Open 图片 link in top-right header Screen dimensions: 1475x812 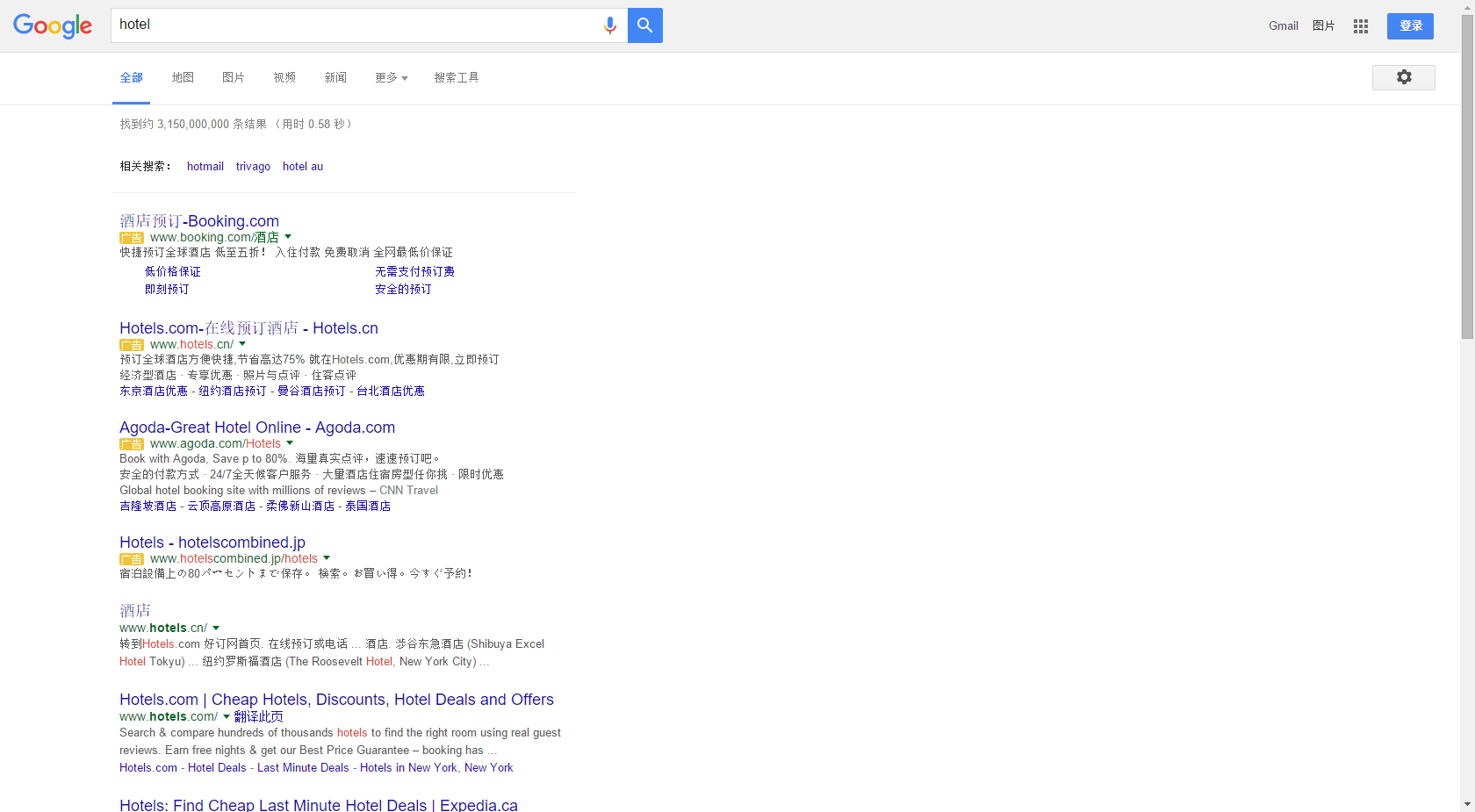click(x=1324, y=26)
